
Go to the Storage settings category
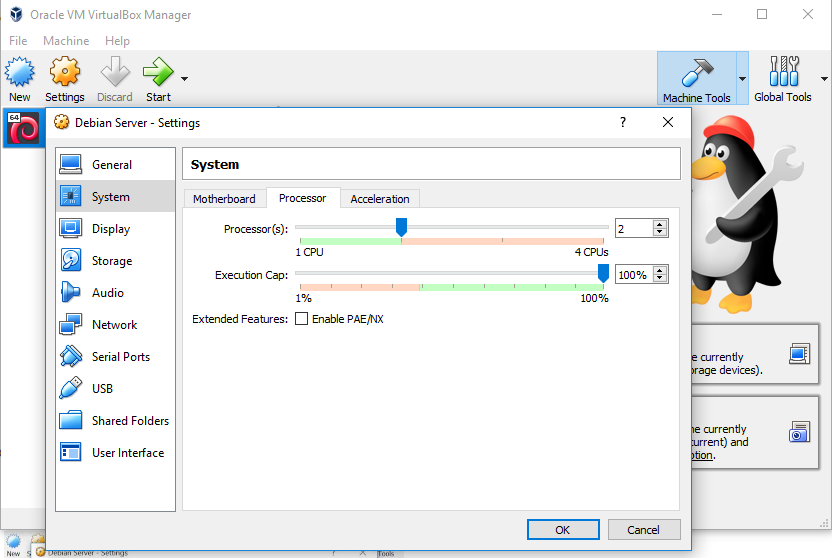[x=115, y=260]
